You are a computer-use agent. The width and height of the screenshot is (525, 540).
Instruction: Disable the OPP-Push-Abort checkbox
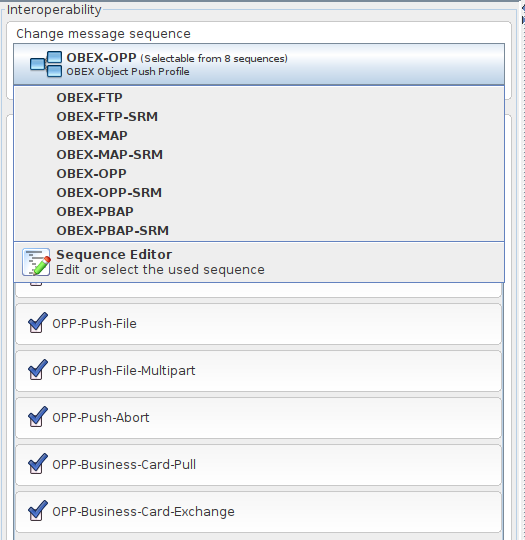pyautogui.click(x=37, y=417)
